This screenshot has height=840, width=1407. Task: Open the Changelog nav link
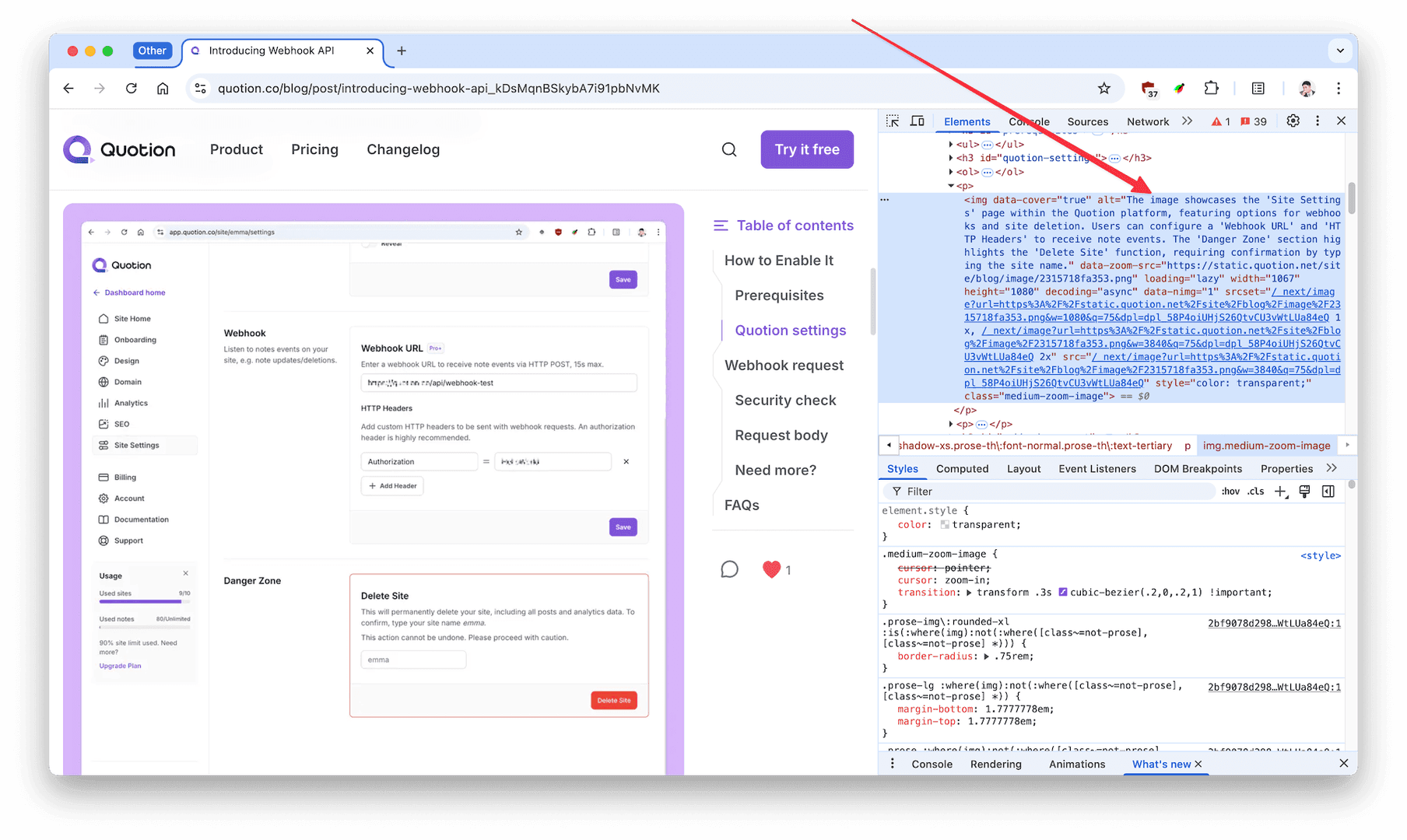pos(403,149)
